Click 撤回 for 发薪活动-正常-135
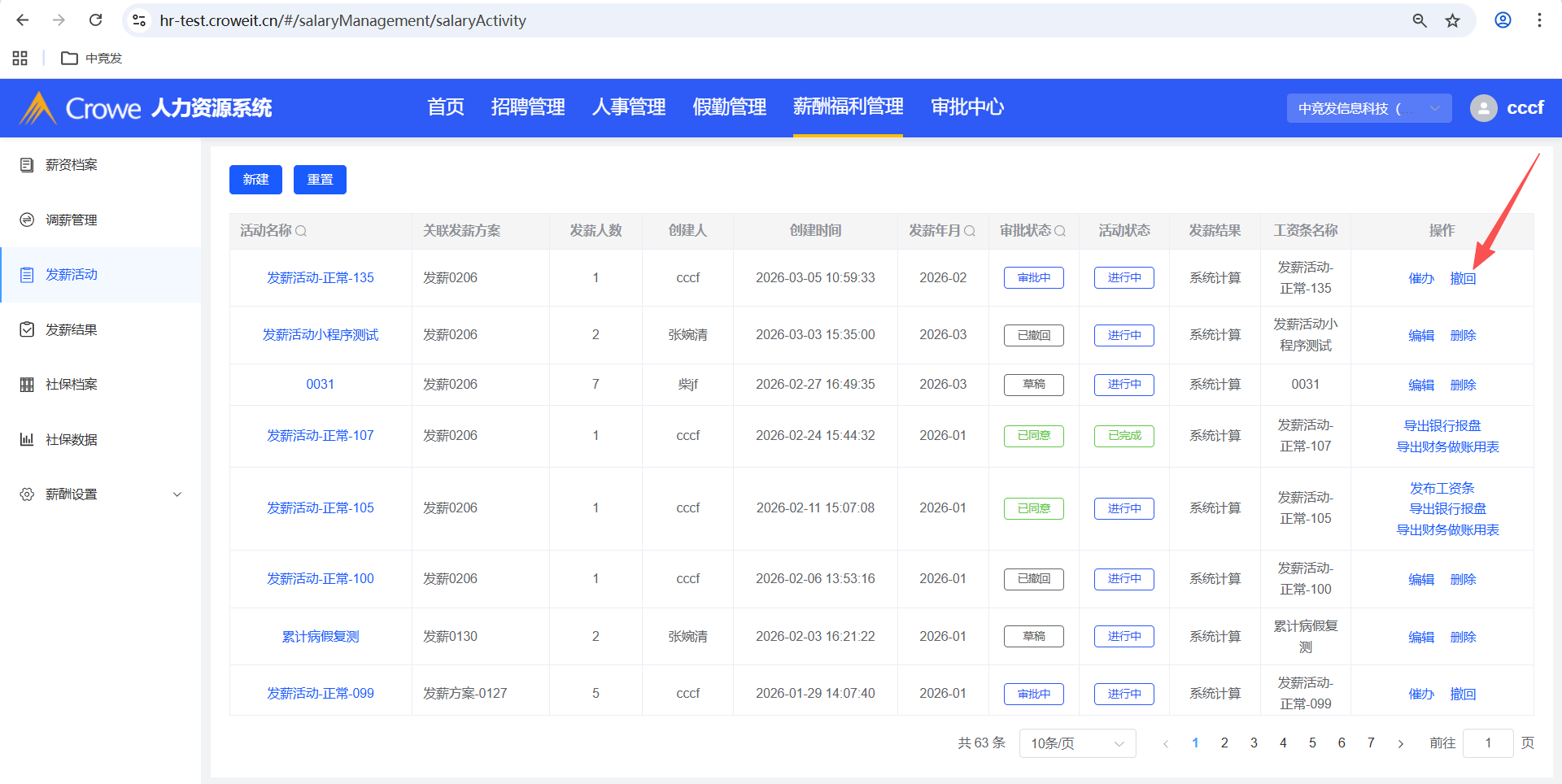Image resolution: width=1562 pixels, height=784 pixels. click(x=1463, y=278)
